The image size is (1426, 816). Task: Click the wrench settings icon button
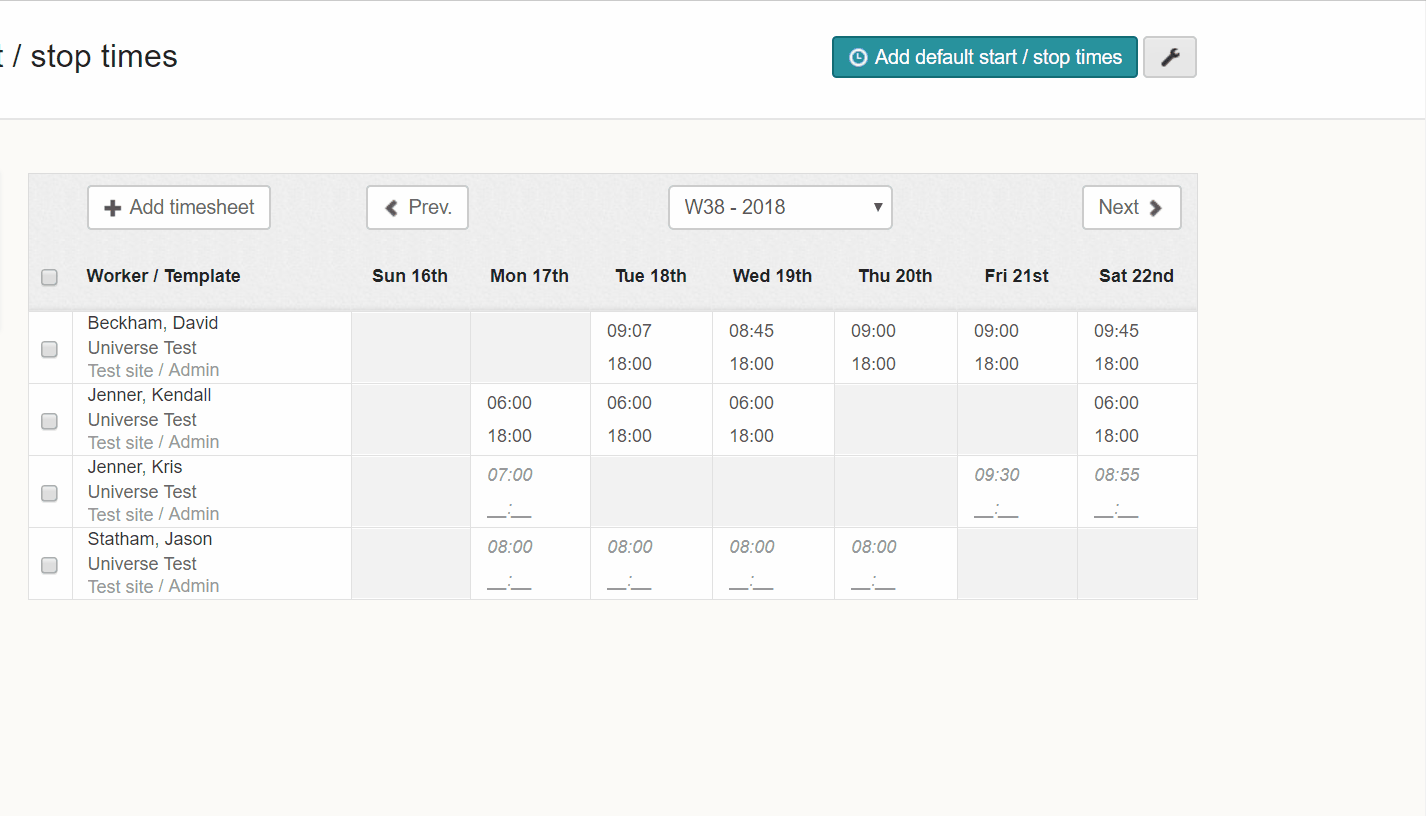[1169, 58]
